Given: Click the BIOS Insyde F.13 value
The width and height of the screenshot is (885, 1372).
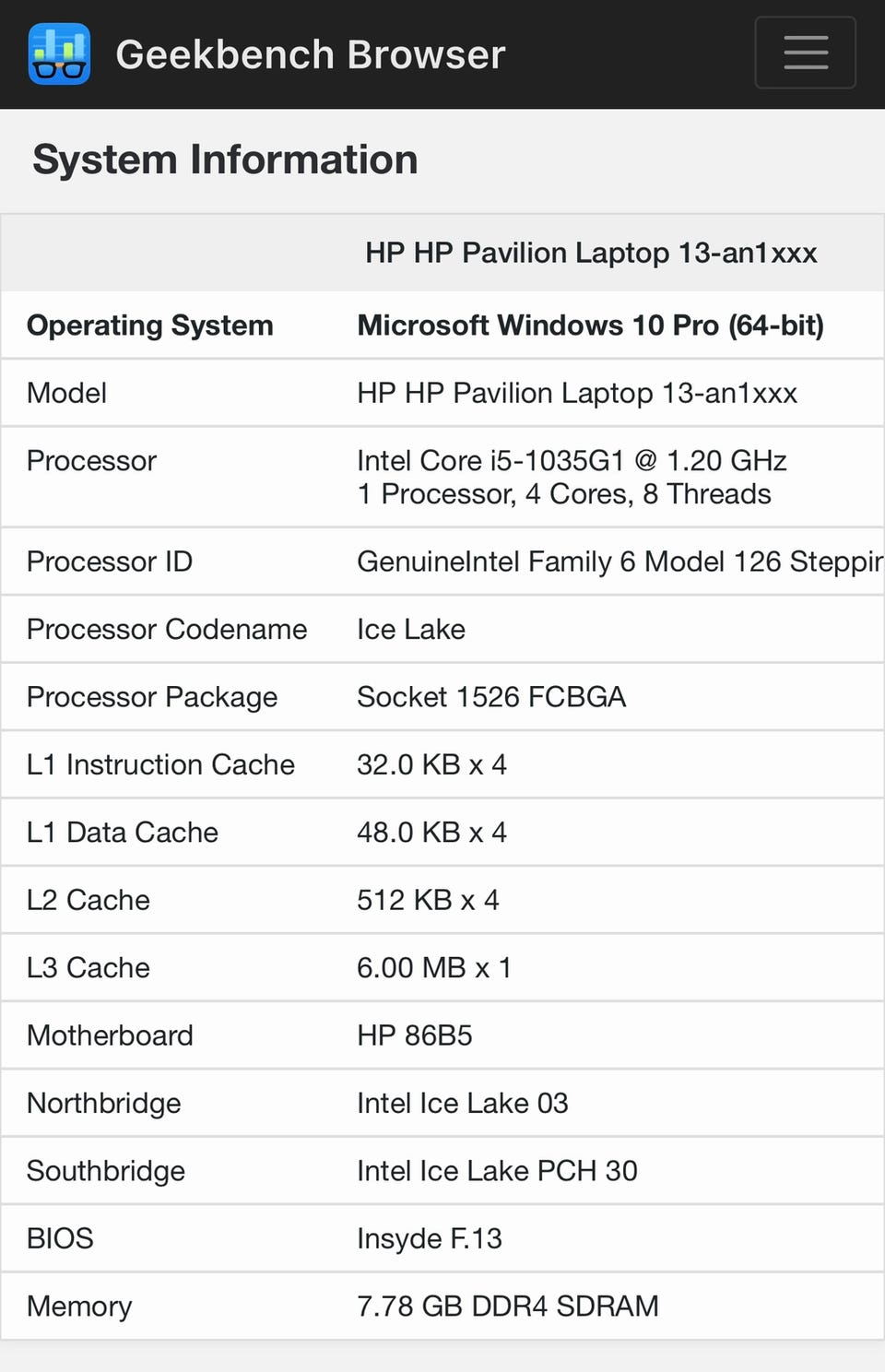Looking at the screenshot, I should point(429,1238).
